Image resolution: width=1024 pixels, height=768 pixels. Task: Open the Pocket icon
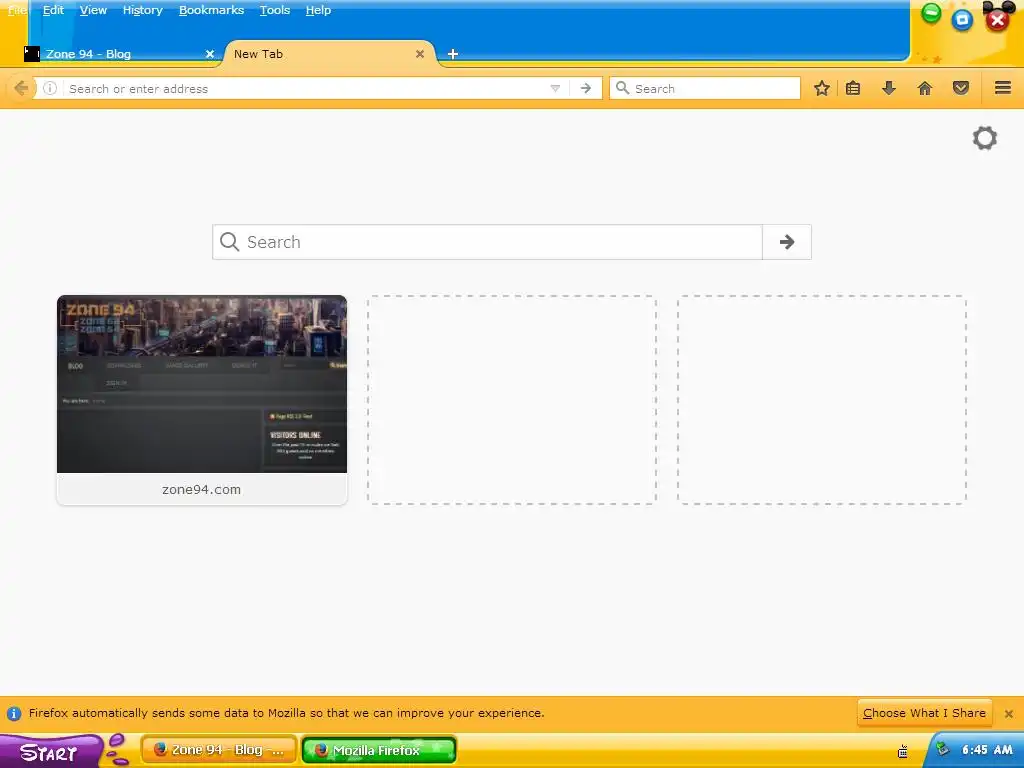961,88
